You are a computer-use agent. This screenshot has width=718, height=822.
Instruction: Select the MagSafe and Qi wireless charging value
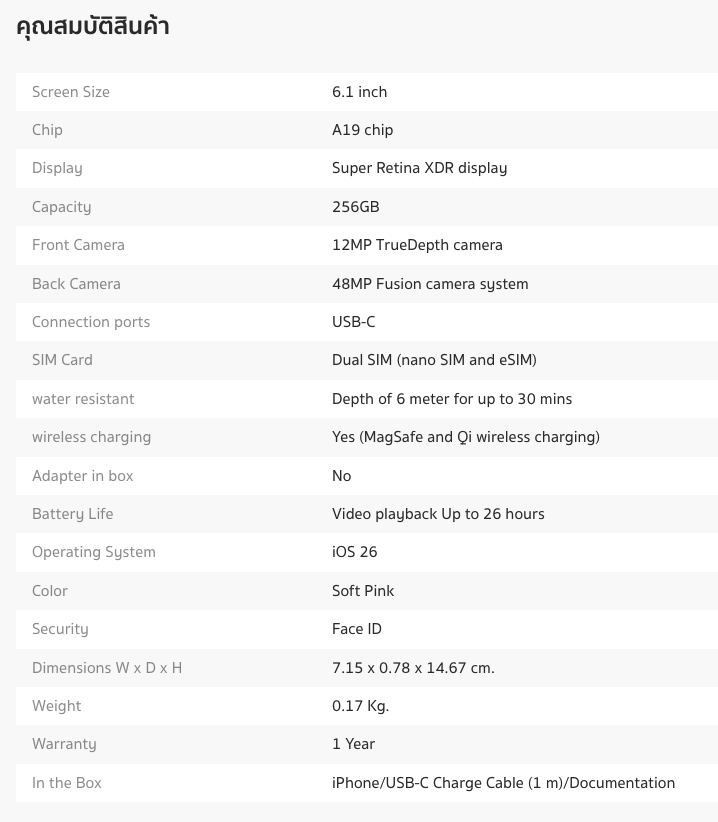point(465,437)
